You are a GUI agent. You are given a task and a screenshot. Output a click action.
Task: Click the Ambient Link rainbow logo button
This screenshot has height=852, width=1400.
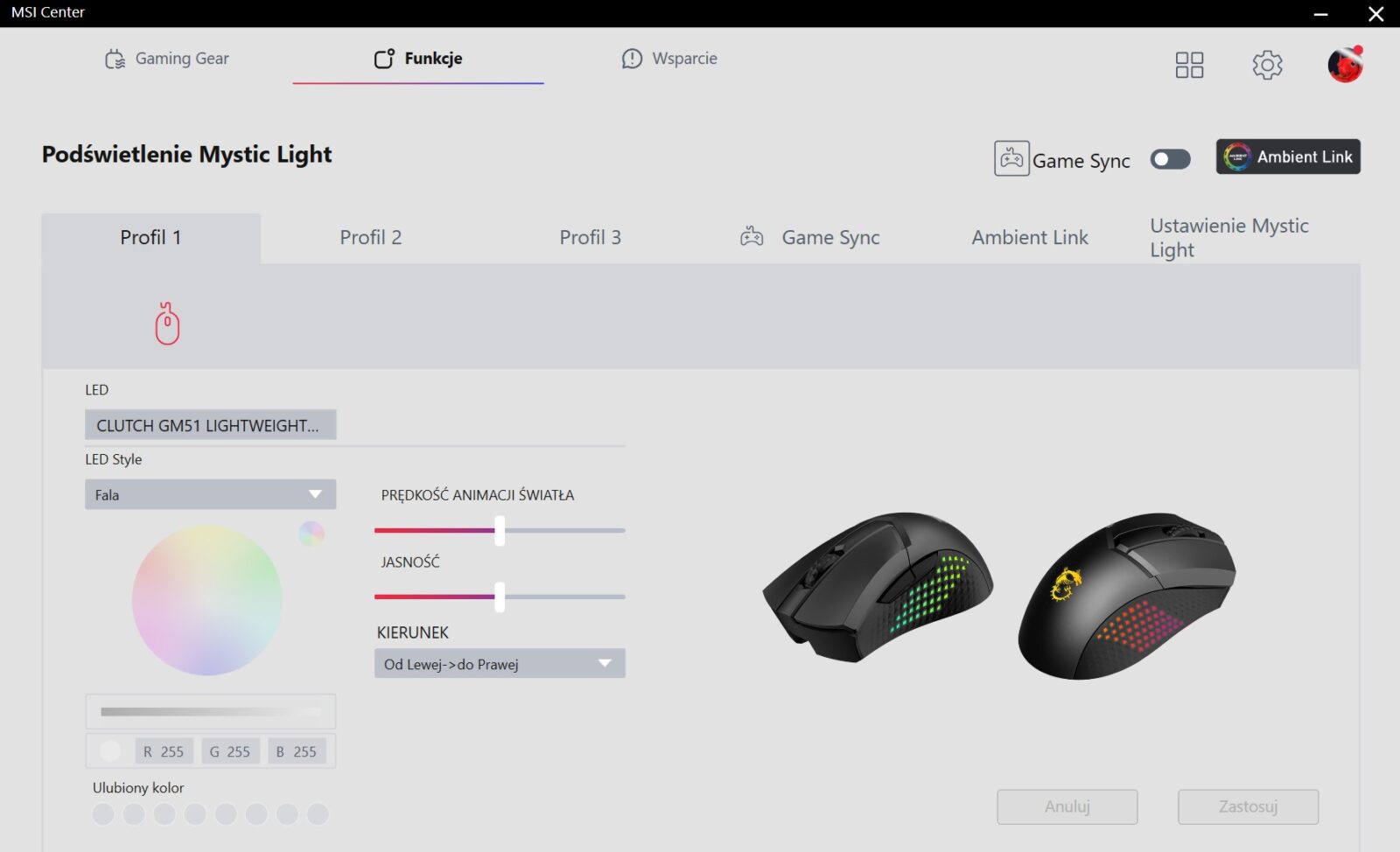point(1288,157)
